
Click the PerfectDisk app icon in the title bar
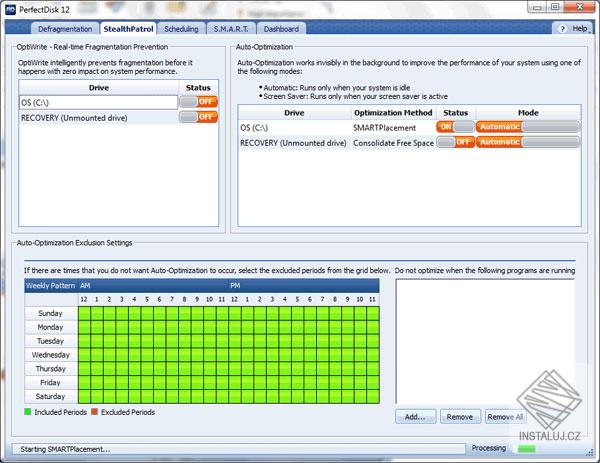click(10, 9)
